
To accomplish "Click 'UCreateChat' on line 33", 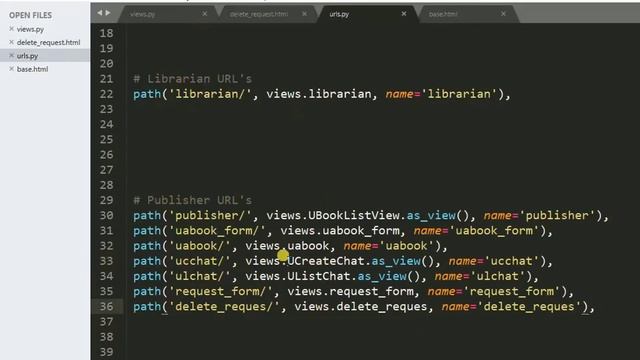I will point(326,261).
